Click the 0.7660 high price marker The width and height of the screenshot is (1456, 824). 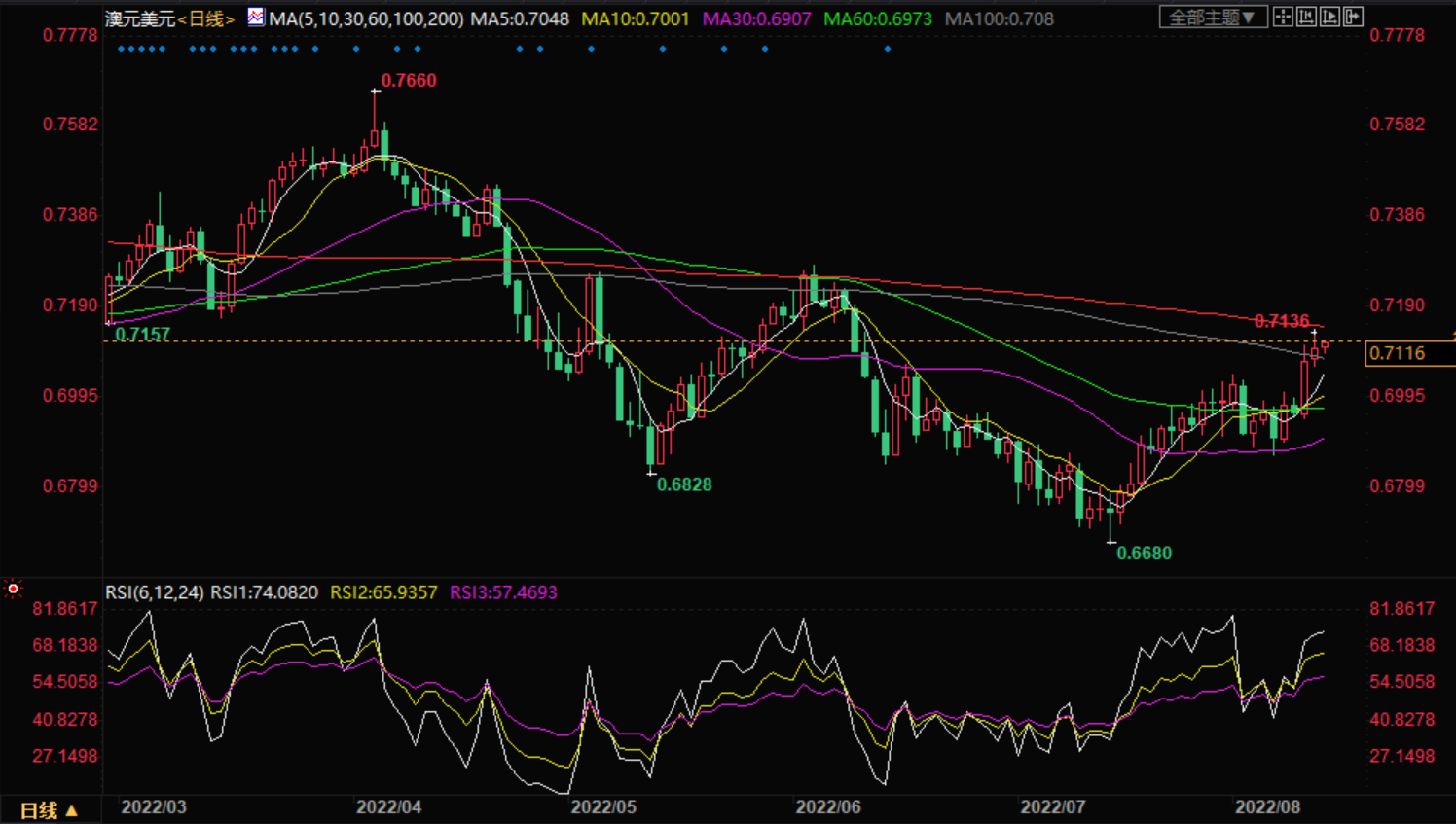pyautogui.click(x=409, y=81)
